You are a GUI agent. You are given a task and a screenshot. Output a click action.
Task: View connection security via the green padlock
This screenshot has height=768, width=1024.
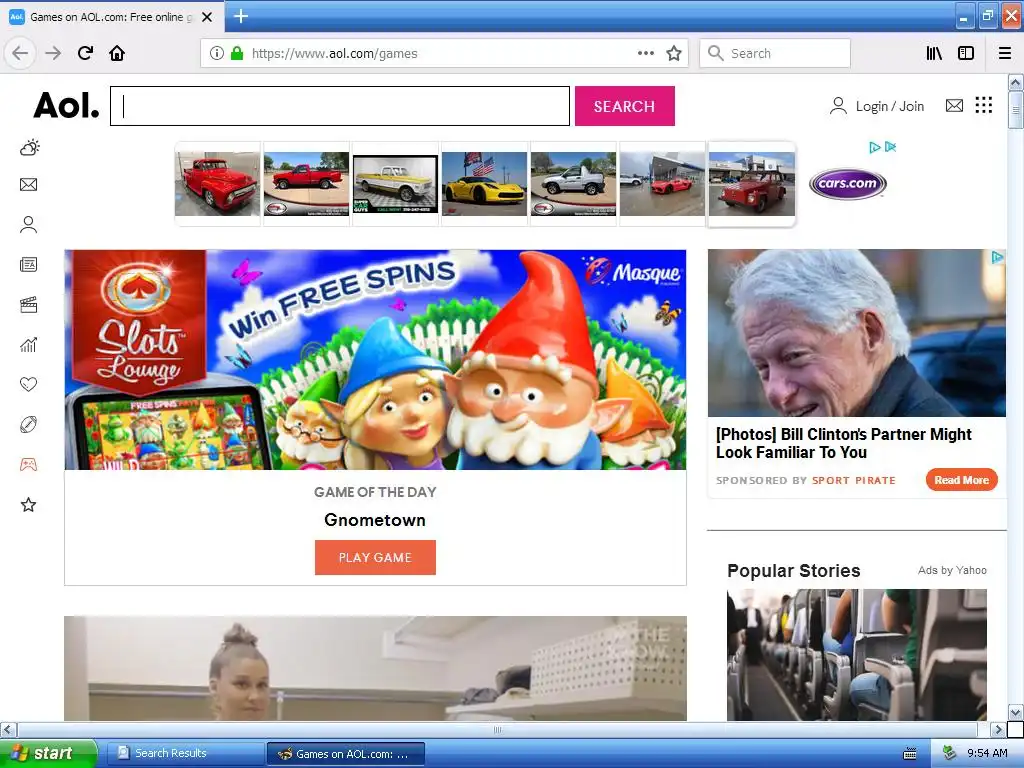coord(237,53)
